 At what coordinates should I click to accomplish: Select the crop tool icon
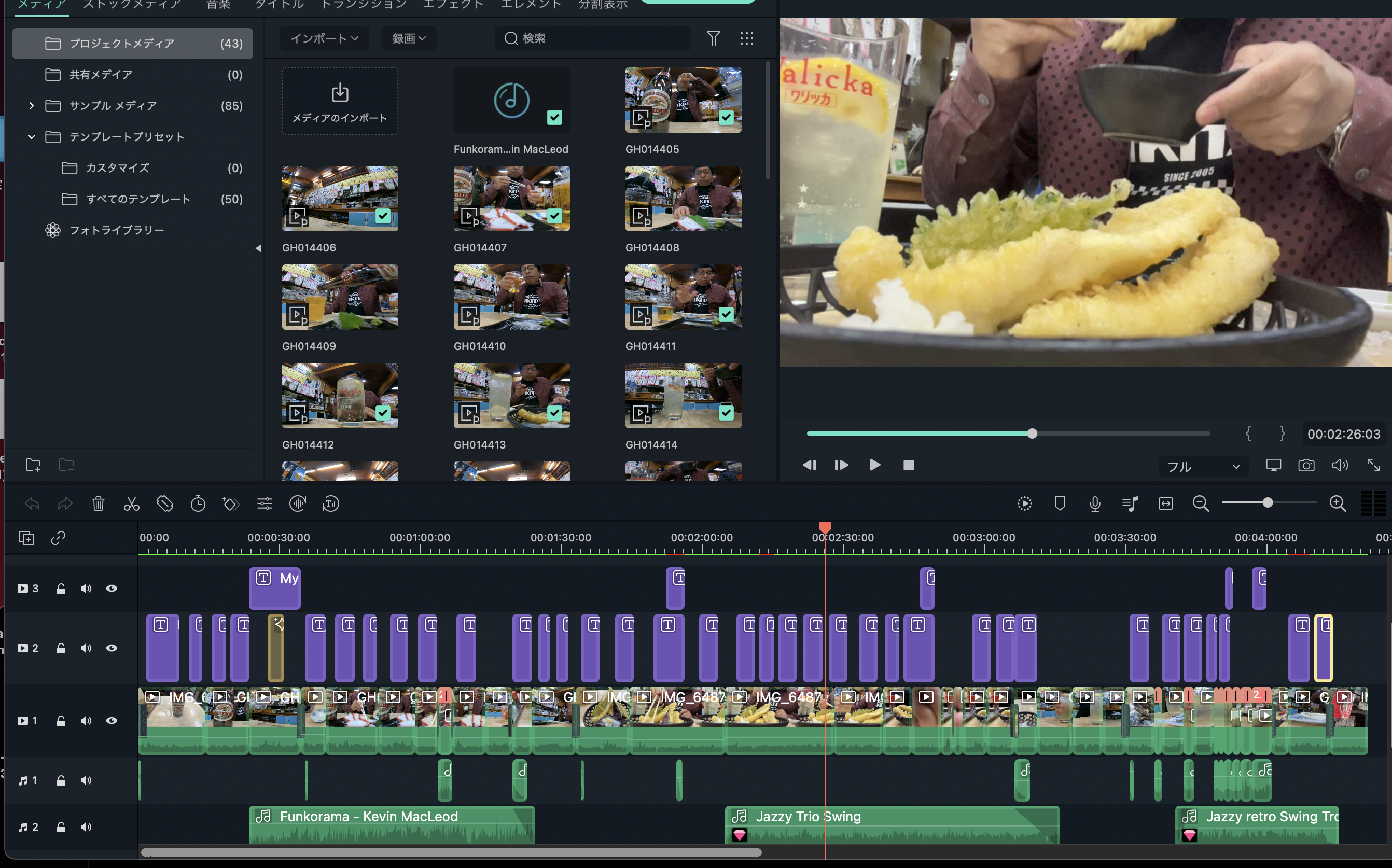(x=165, y=504)
